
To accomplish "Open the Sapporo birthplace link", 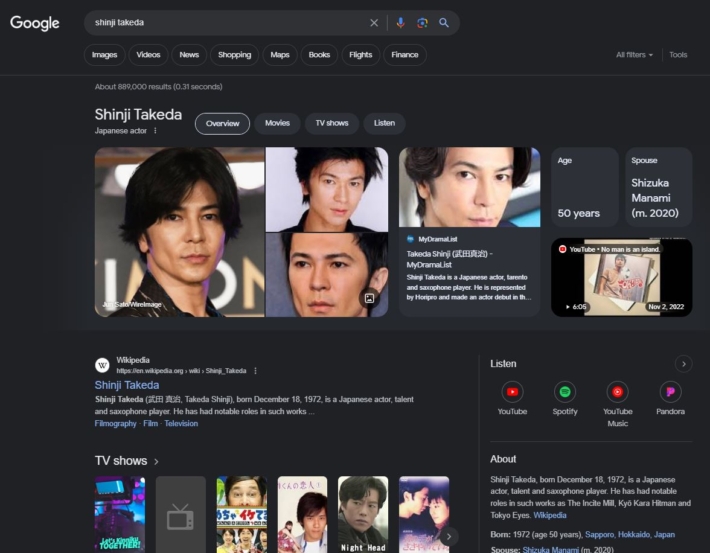I will click(600, 534).
